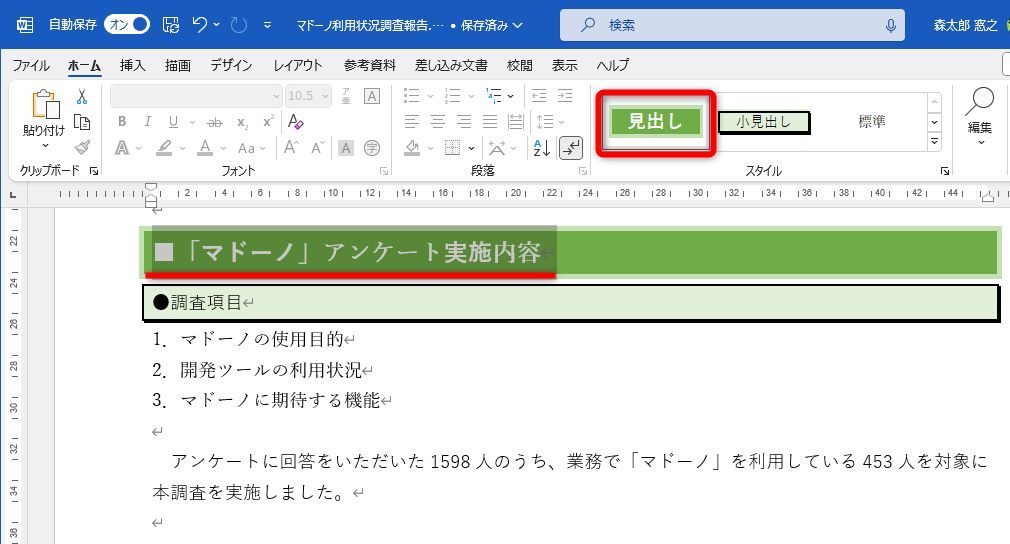Image resolution: width=1010 pixels, height=544 pixels.
Task: Open the document name saved-status dropdown
Action: click(517, 25)
